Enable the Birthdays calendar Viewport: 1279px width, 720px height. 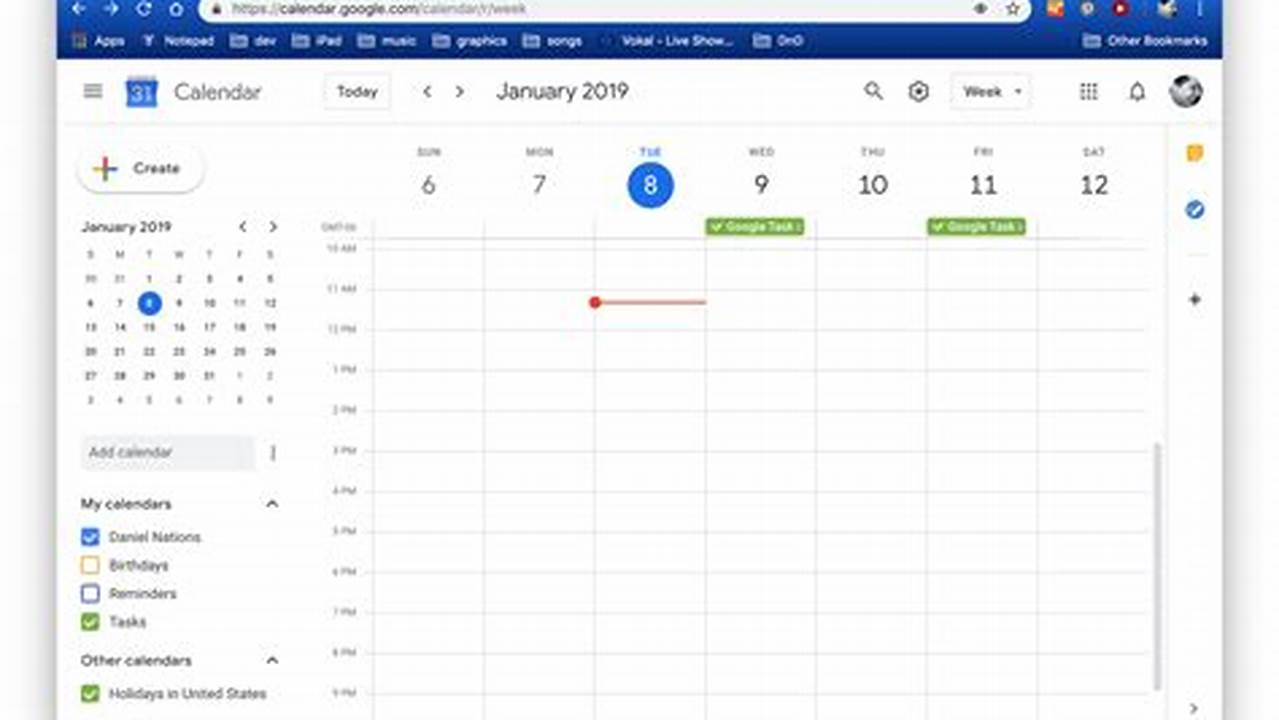coord(90,565)
